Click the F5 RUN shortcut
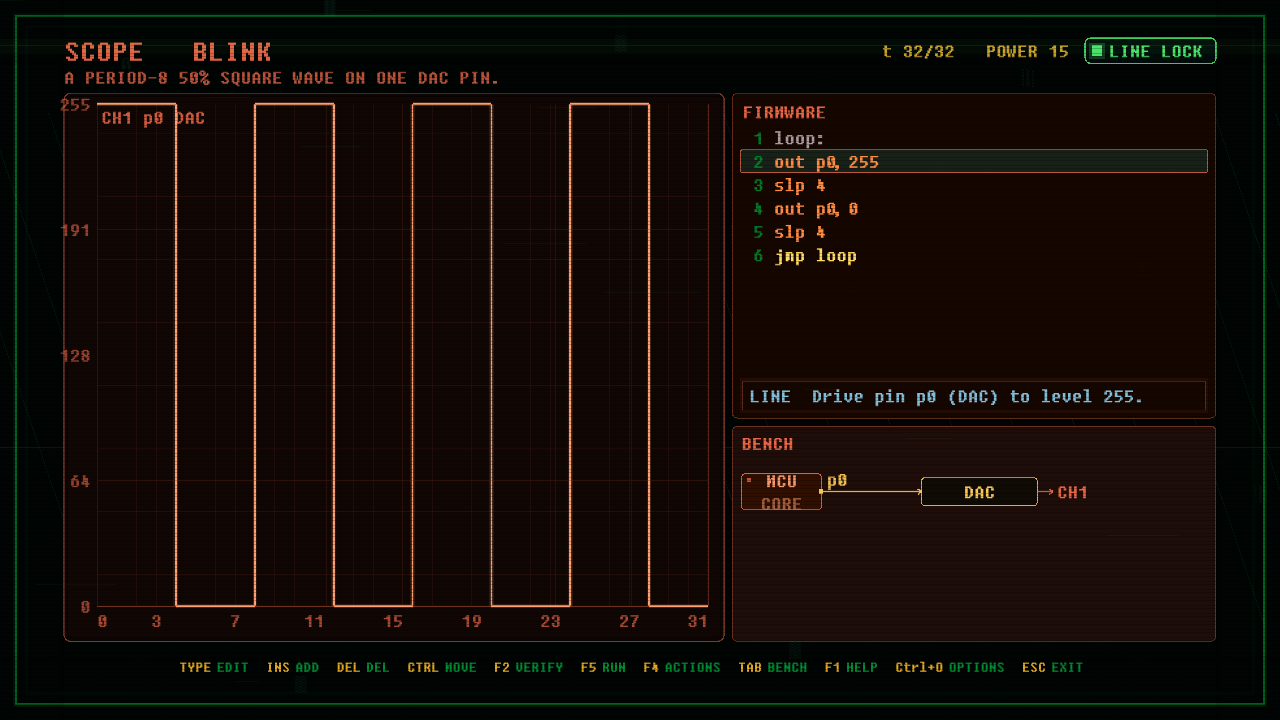 (x=603, y=667)
